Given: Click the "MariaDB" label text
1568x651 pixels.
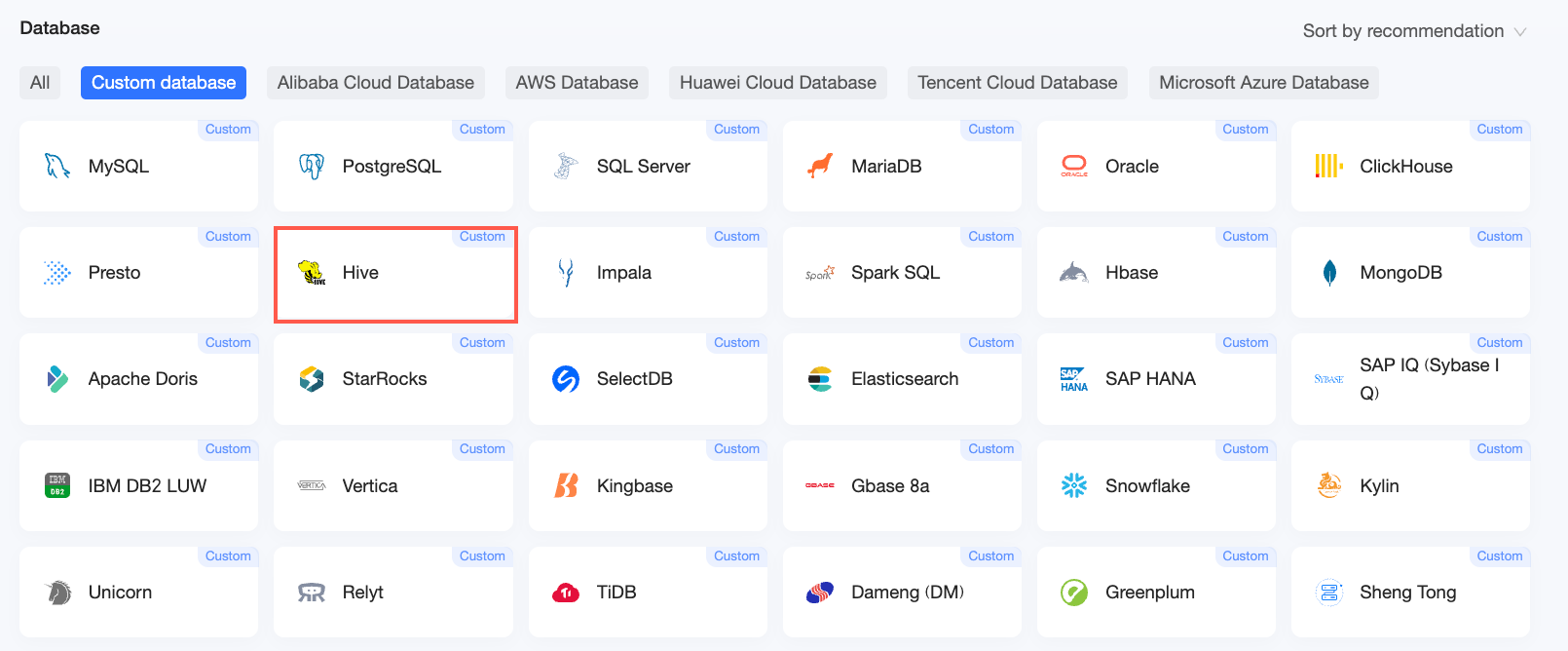Looking at the screenshot, I should [x=886, y=167].
